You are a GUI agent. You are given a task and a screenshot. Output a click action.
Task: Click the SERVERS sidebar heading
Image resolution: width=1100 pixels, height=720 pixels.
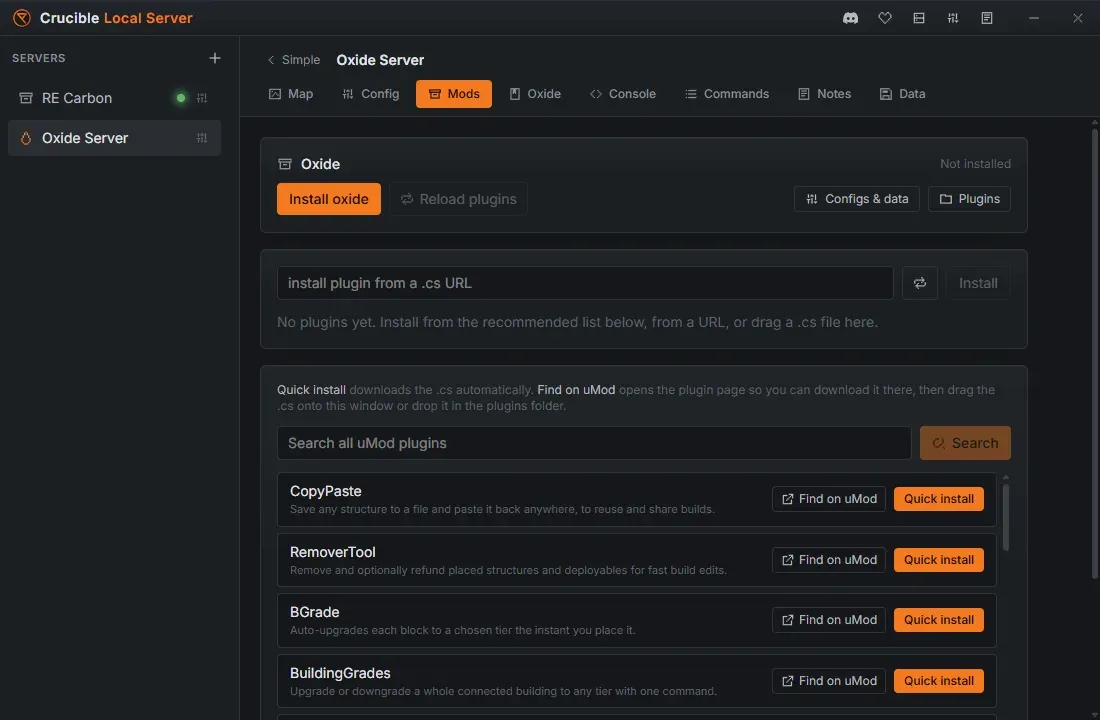pos(39,58)
